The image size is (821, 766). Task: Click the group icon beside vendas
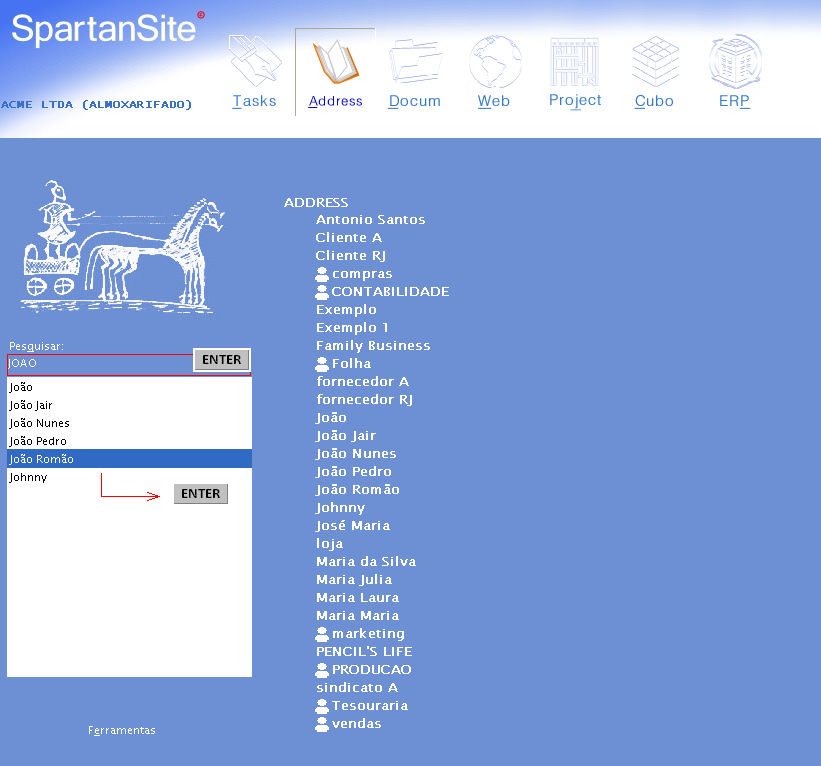322,724
